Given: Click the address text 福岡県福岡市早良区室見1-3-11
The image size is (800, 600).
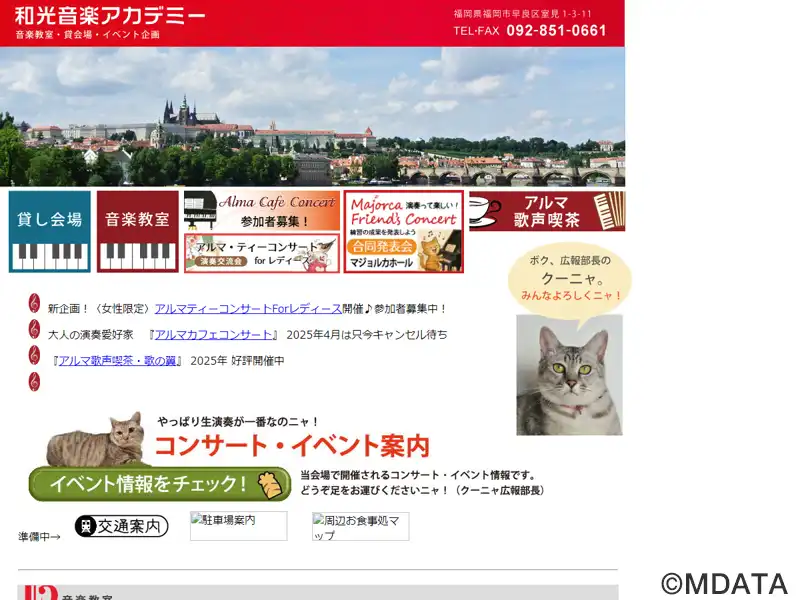Looking at the screenshot, I should coord(522,14).
